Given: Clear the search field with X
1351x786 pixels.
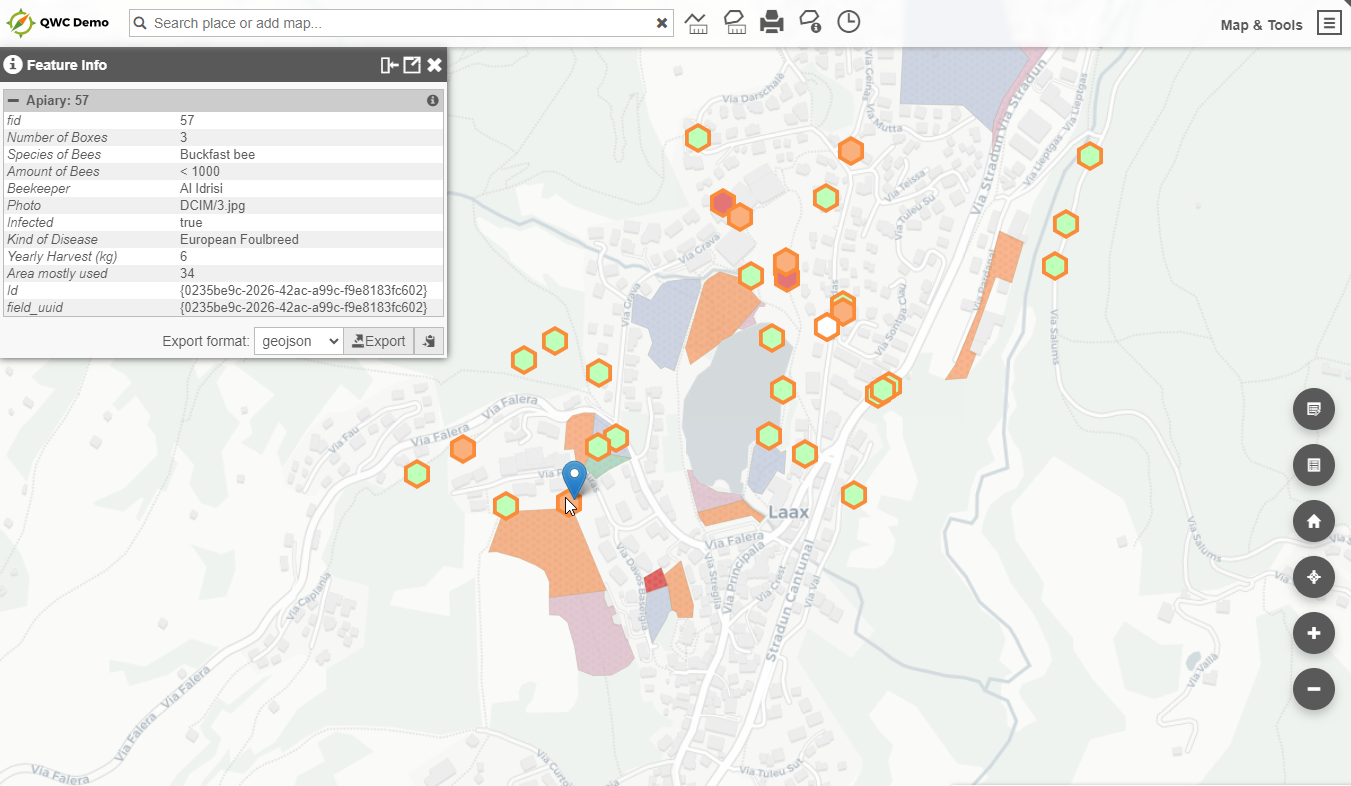Looking at the screenshot, I should (662, 23).
